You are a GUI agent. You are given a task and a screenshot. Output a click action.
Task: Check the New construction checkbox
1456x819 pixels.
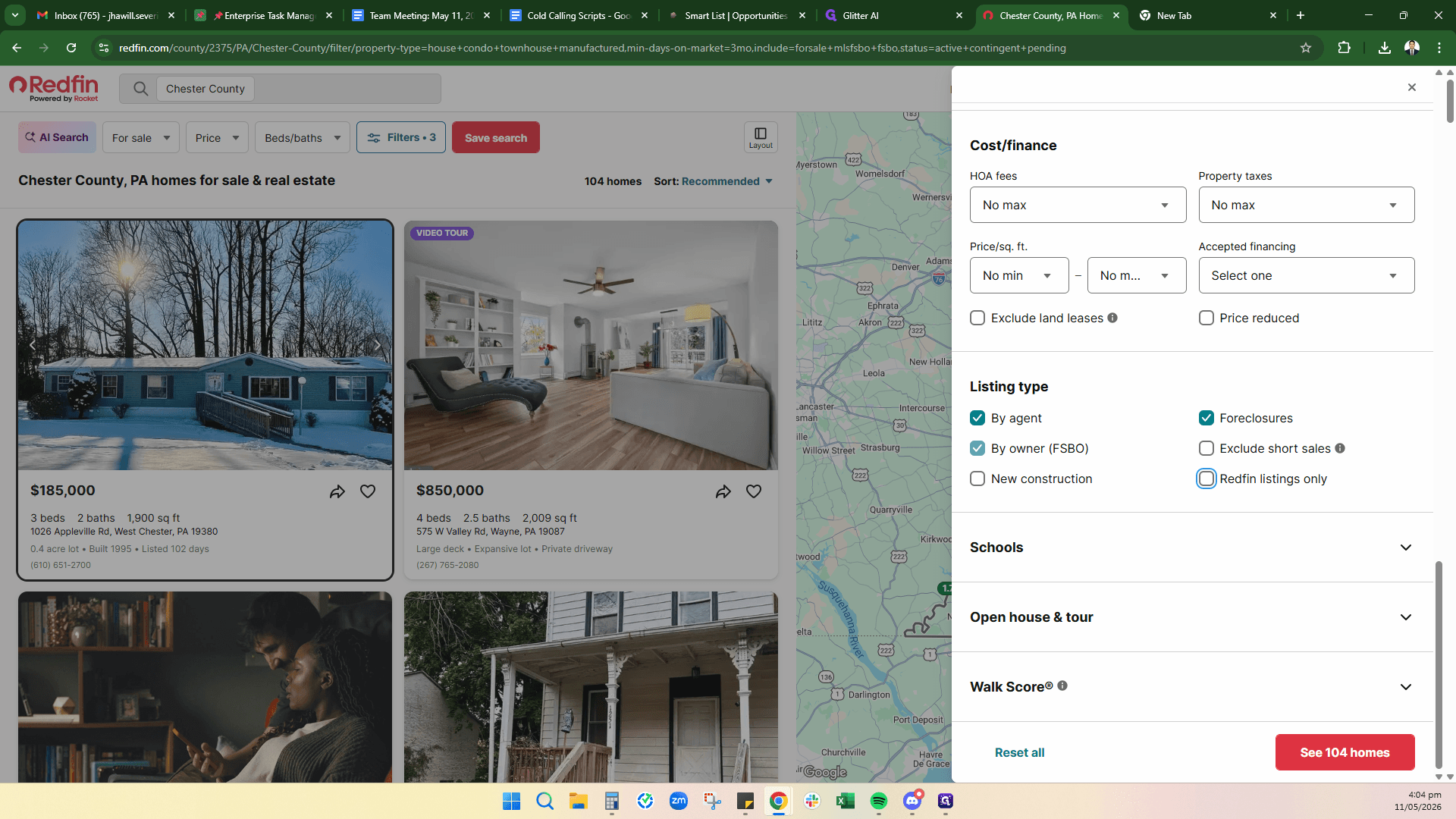click(x=977, y=479)
